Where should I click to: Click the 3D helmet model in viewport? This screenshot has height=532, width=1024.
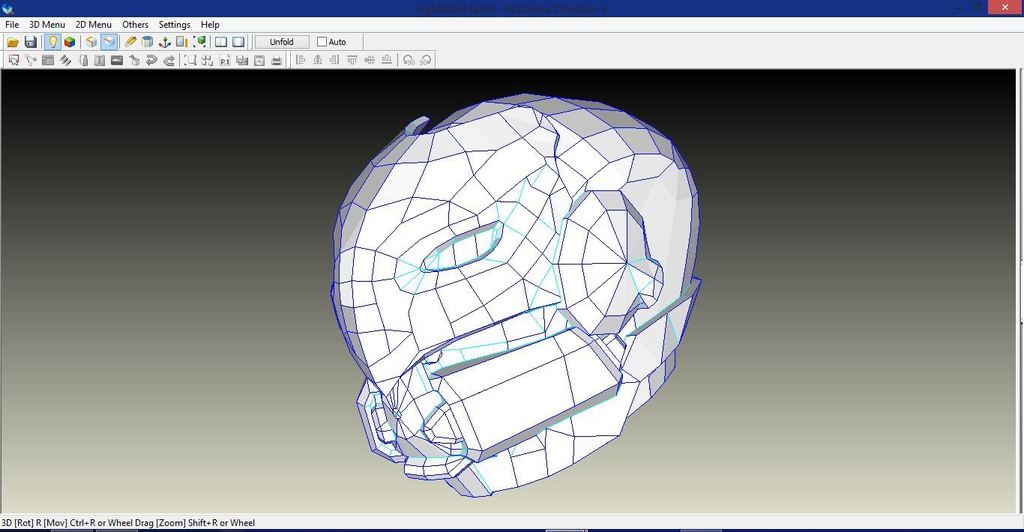click(x=516, y=294)
